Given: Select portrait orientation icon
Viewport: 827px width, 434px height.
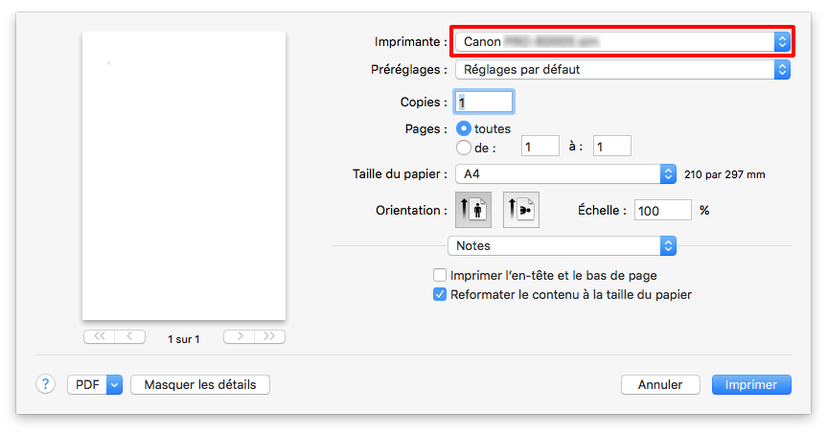Looking at the screenshot, I should 473,211.
